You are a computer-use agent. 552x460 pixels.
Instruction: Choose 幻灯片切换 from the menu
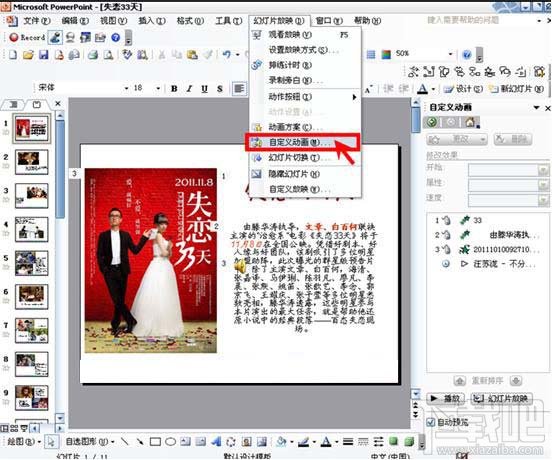tap(305, 158)
